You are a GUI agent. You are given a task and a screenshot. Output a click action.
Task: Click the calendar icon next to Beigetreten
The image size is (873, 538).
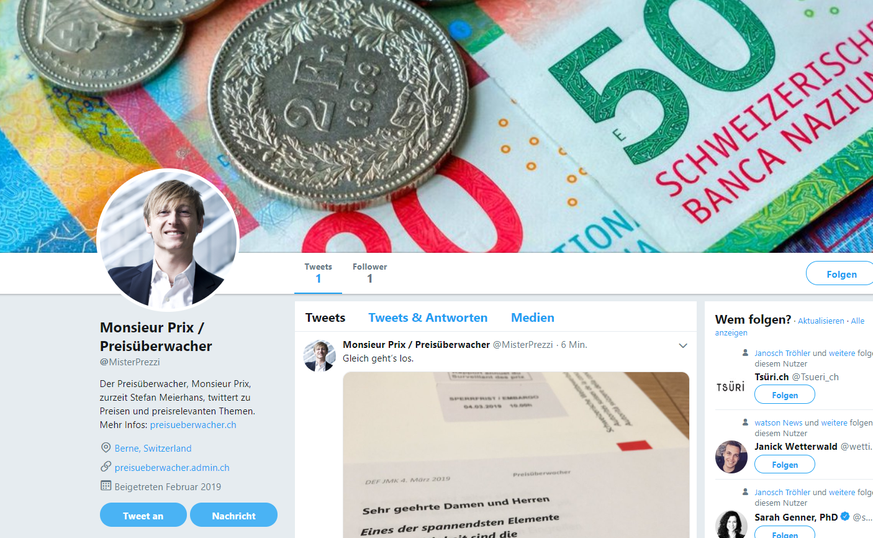point(105,486)
